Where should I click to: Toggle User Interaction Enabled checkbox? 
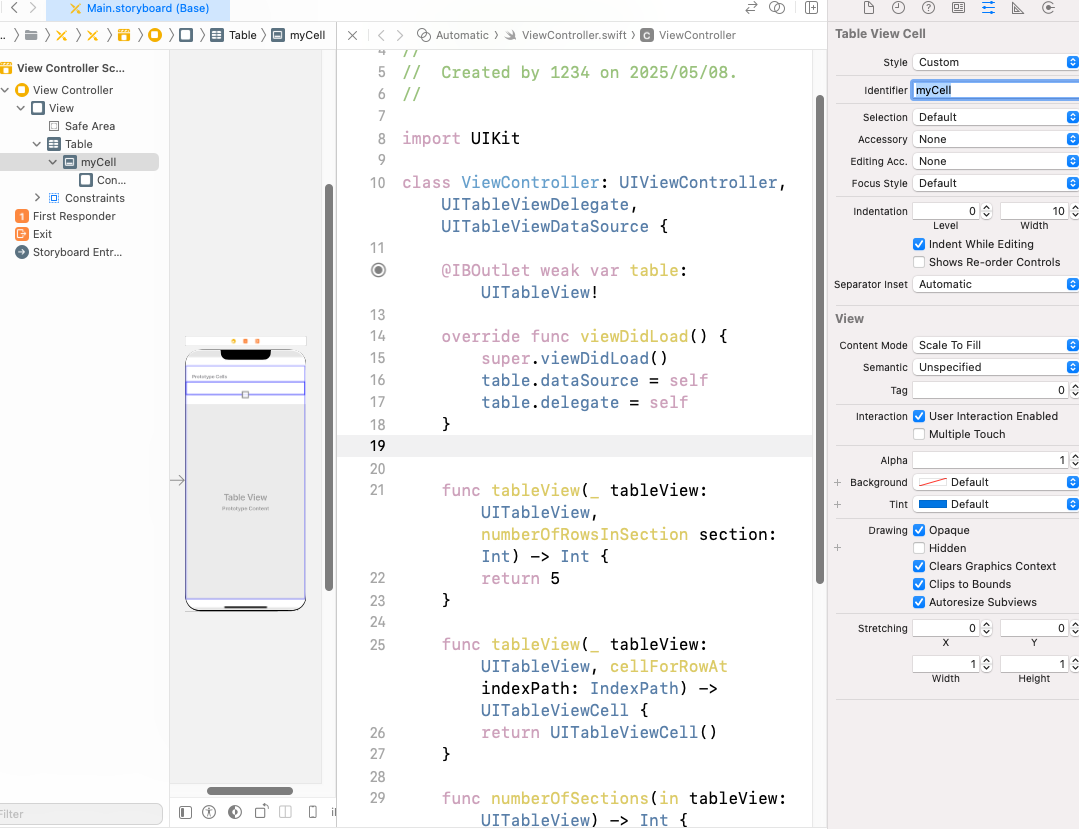pyautogui.click(x=919, y=416)
